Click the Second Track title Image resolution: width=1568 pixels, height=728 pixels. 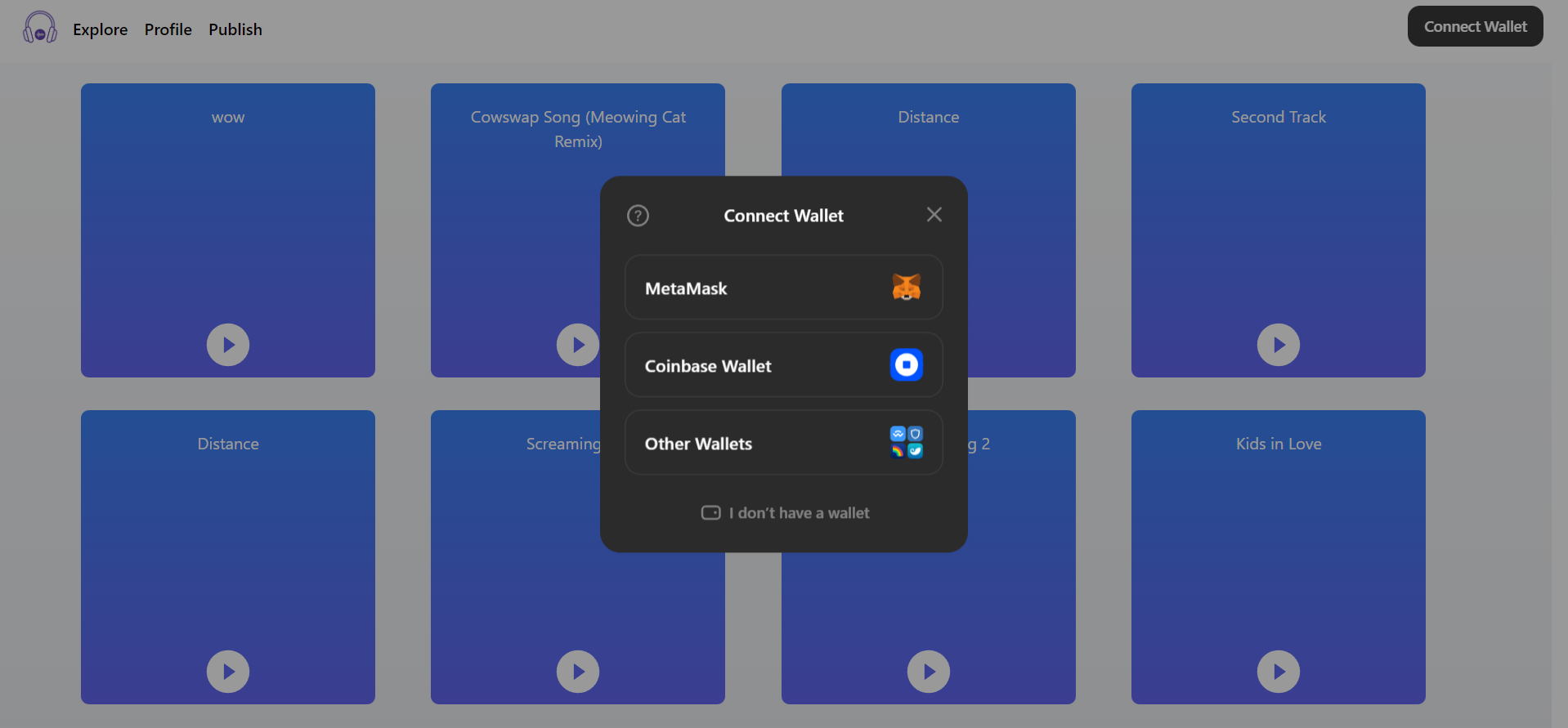pos(1278,118)
